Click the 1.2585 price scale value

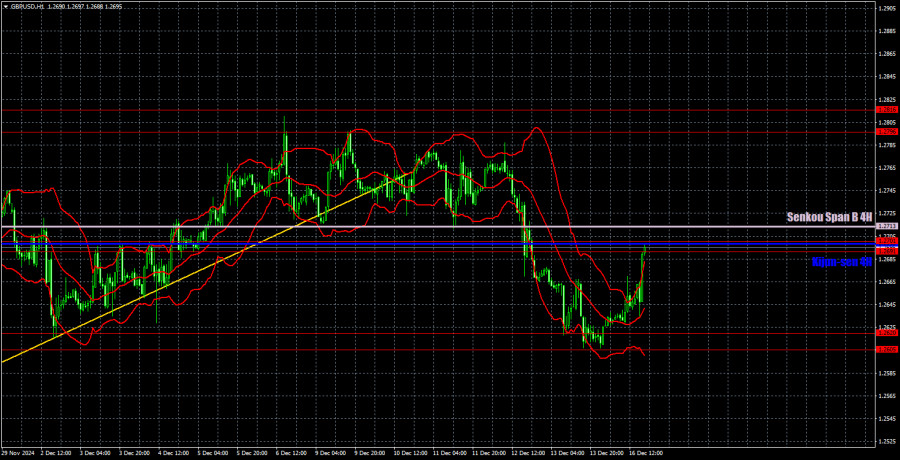pyautogui.click(x=885, y=373)
